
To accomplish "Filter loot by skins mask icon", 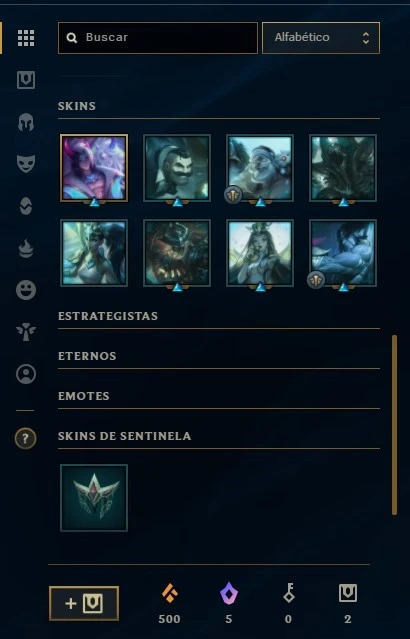I will click(x=26, y=164).
